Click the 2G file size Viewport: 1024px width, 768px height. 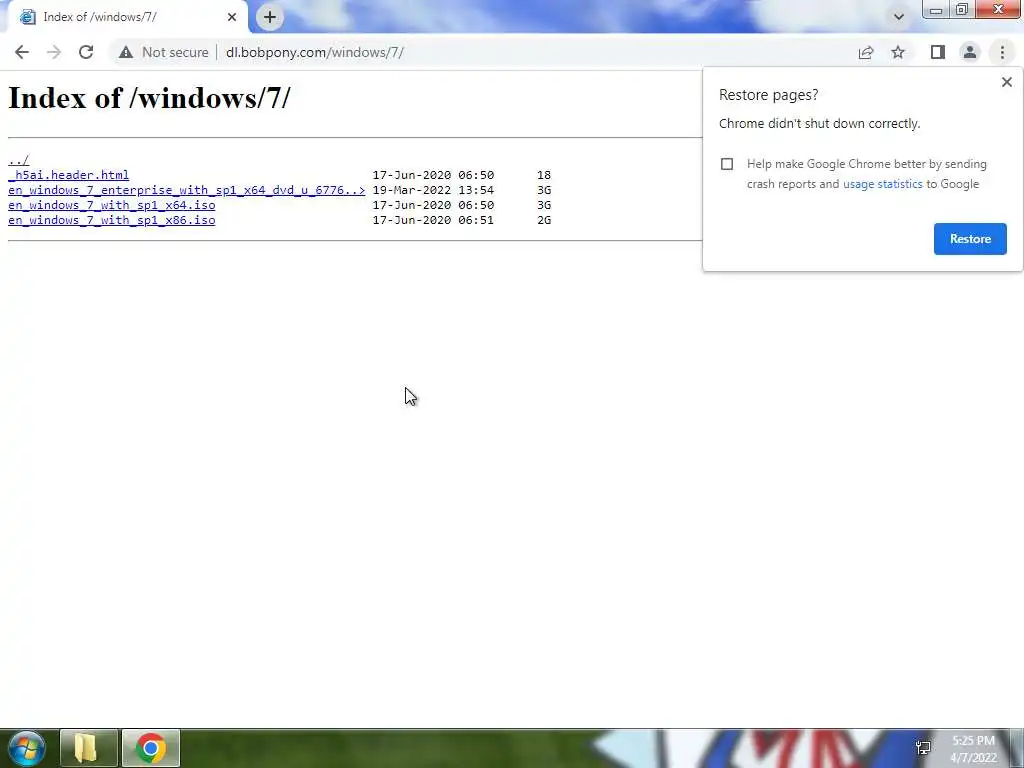[x=544, y=220]
